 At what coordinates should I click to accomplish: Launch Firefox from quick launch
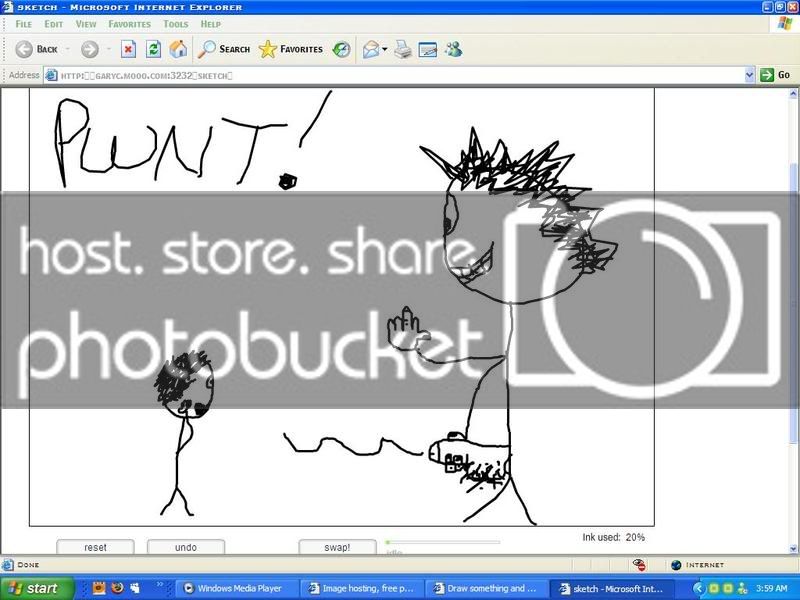click(x=117, y=588)
